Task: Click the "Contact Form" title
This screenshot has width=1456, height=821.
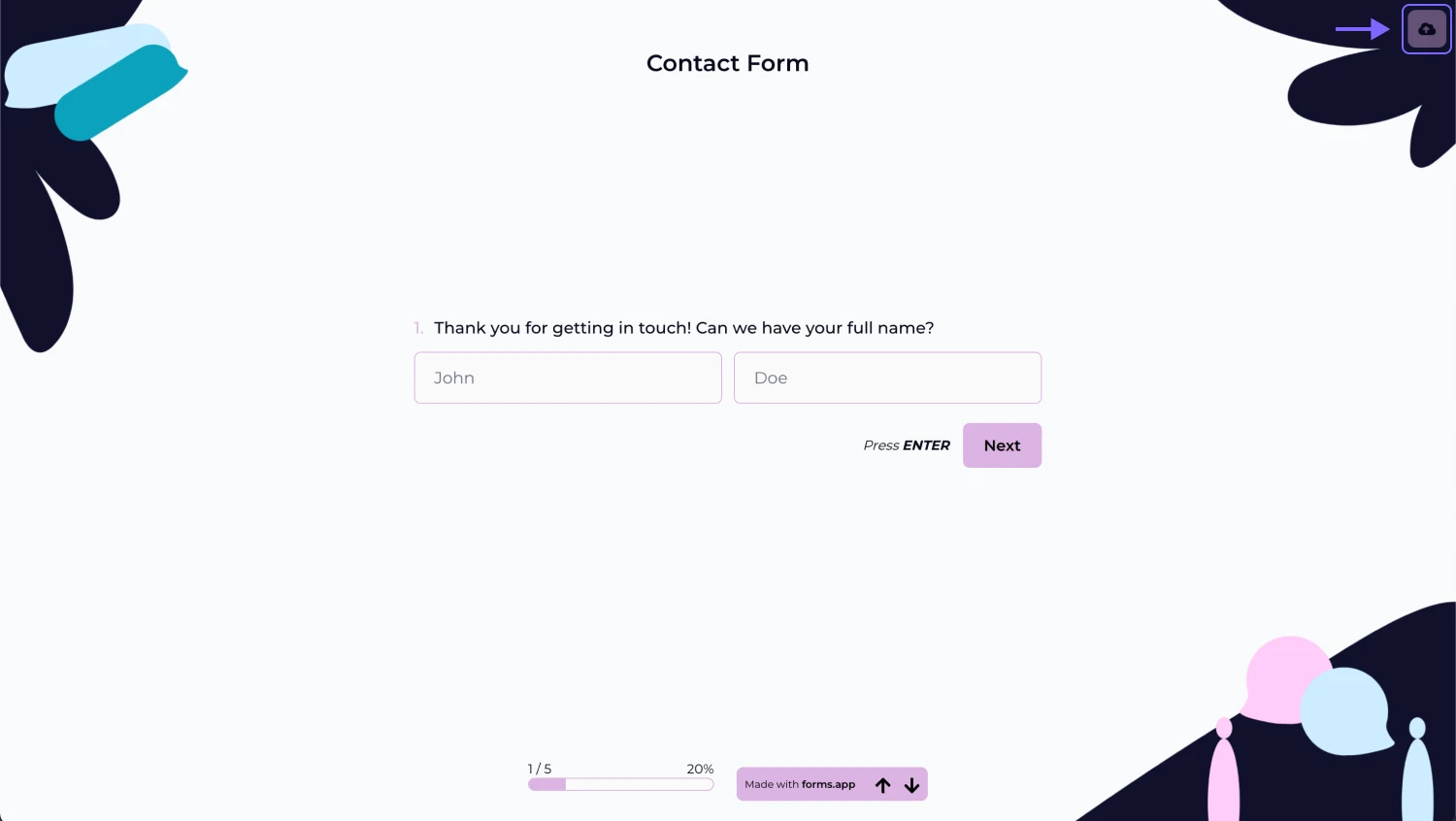Action: click(727, 63)
